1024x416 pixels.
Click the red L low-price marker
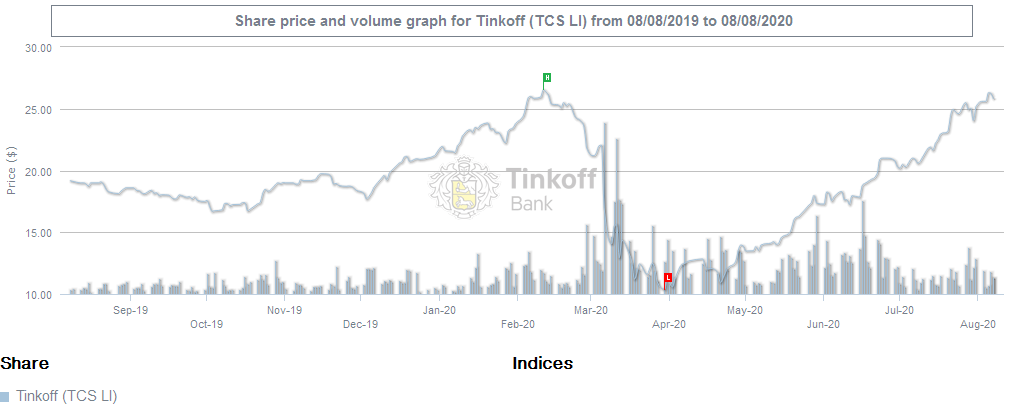click(x=668, y=277)
